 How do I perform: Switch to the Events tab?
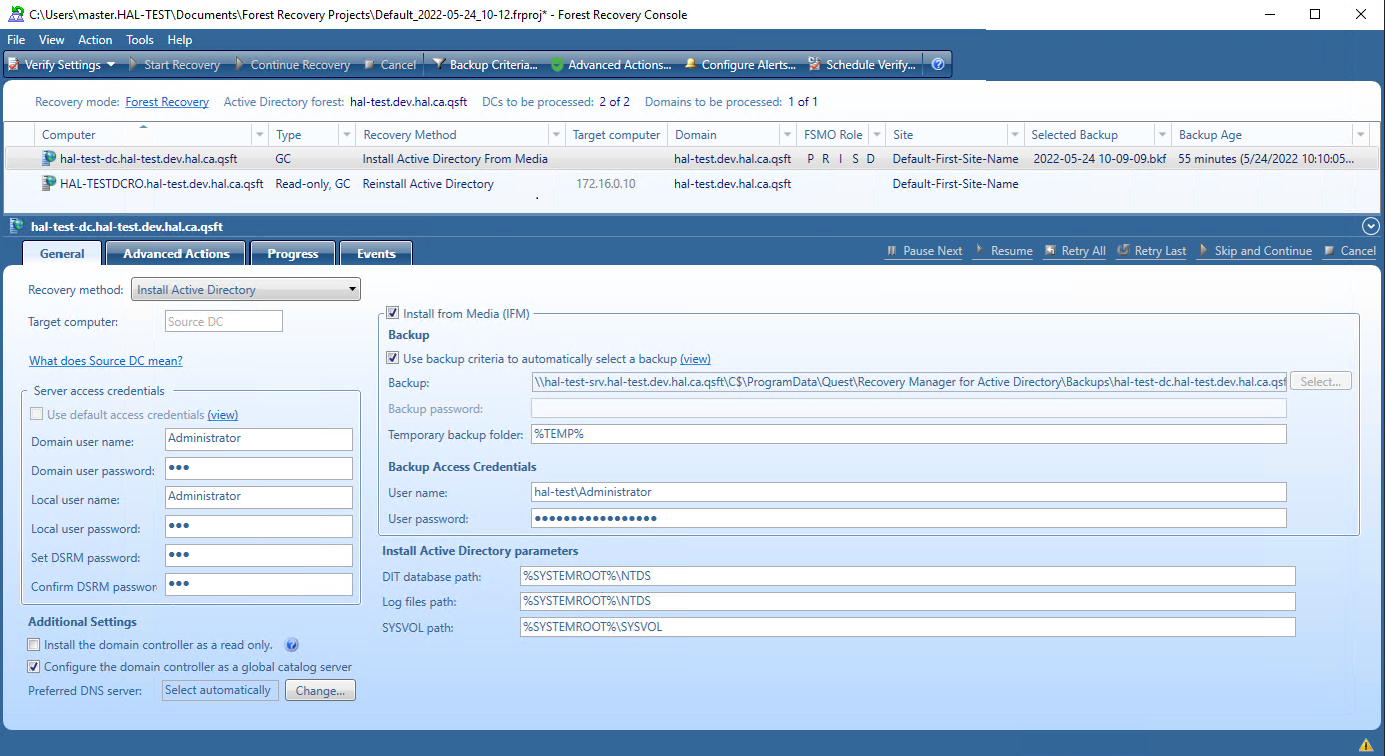(x=376, y=254)
